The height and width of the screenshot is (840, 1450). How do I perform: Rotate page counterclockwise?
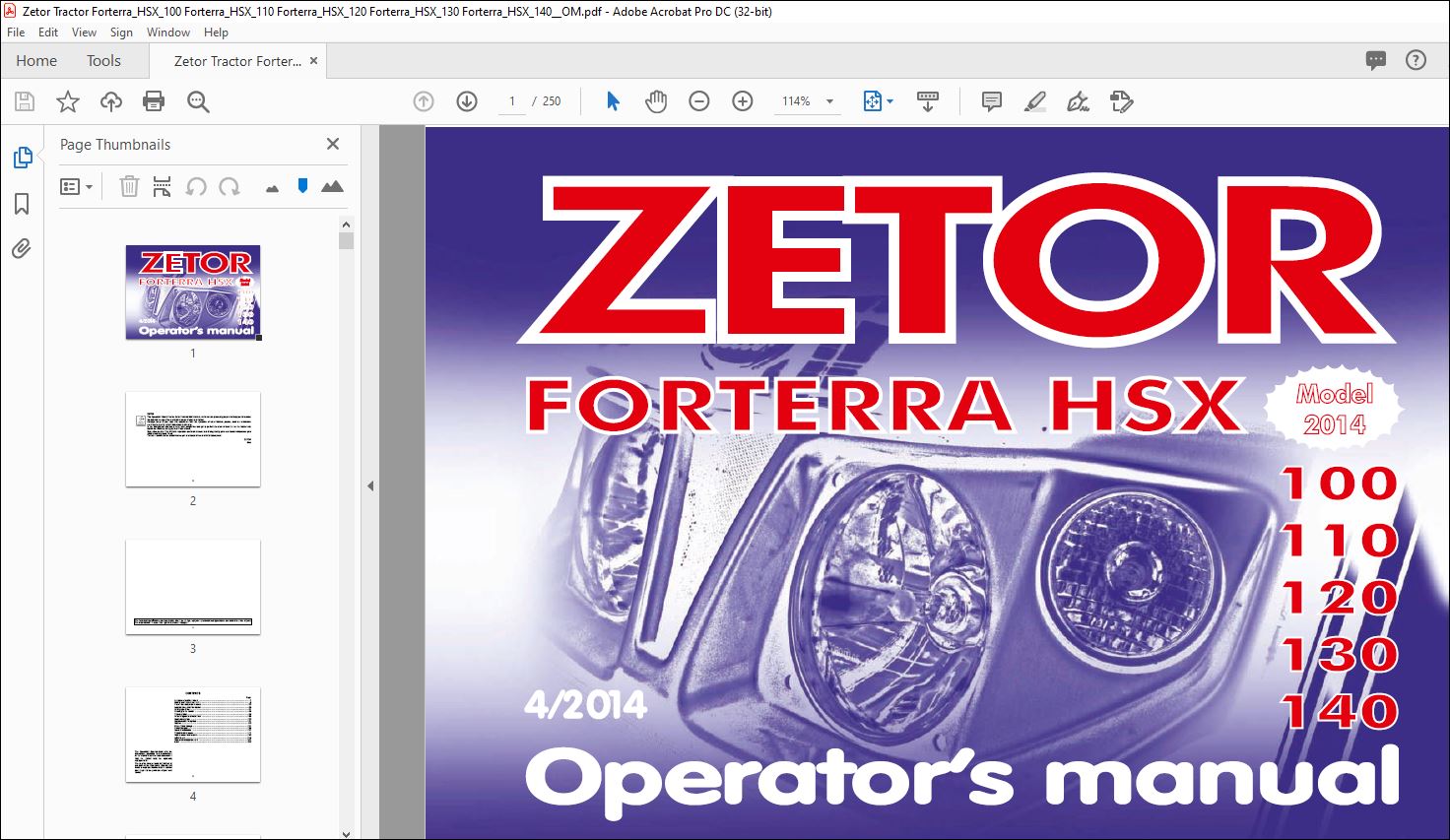[196, 186]
